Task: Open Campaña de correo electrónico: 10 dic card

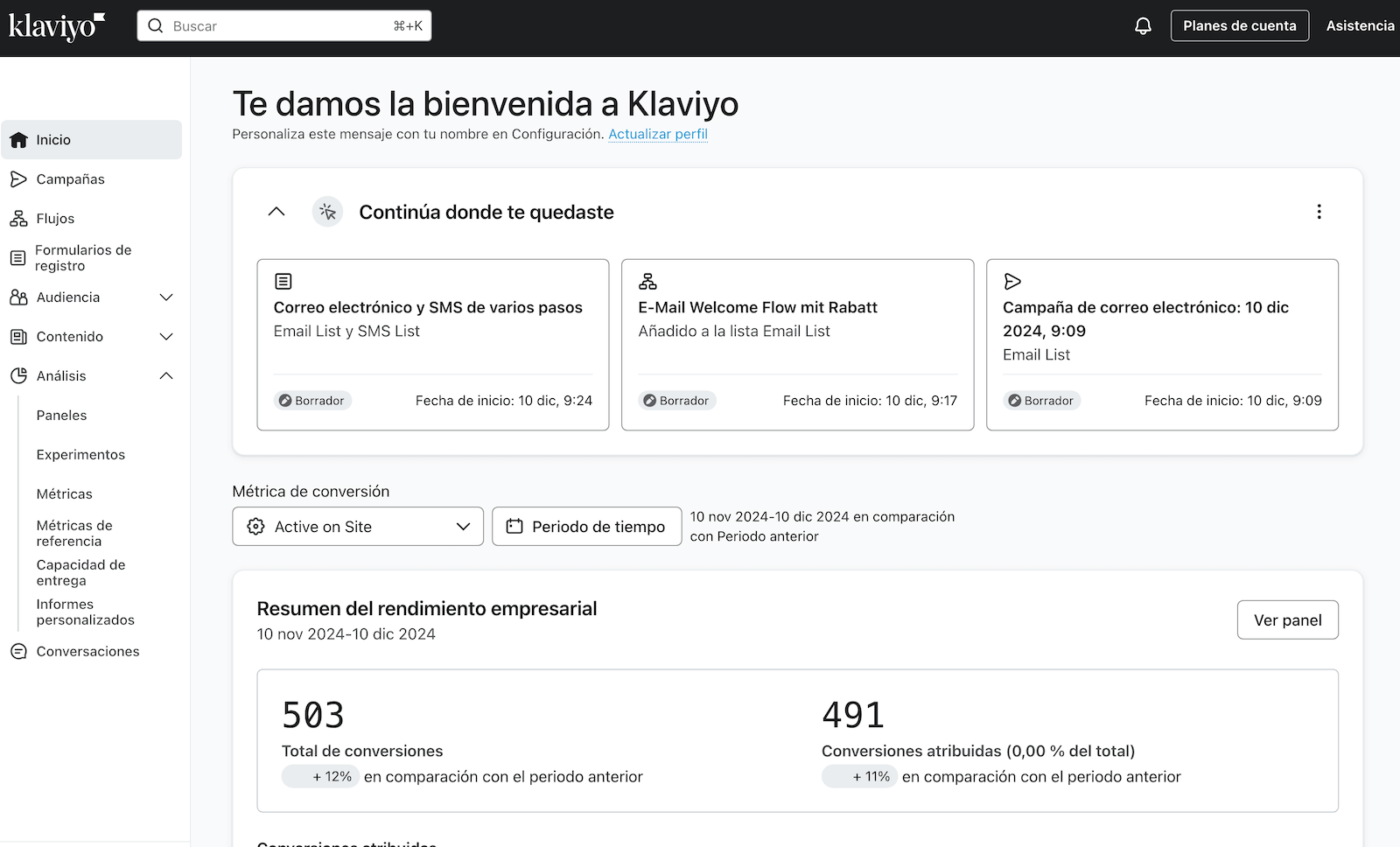Action: [x=1162, y=345]
